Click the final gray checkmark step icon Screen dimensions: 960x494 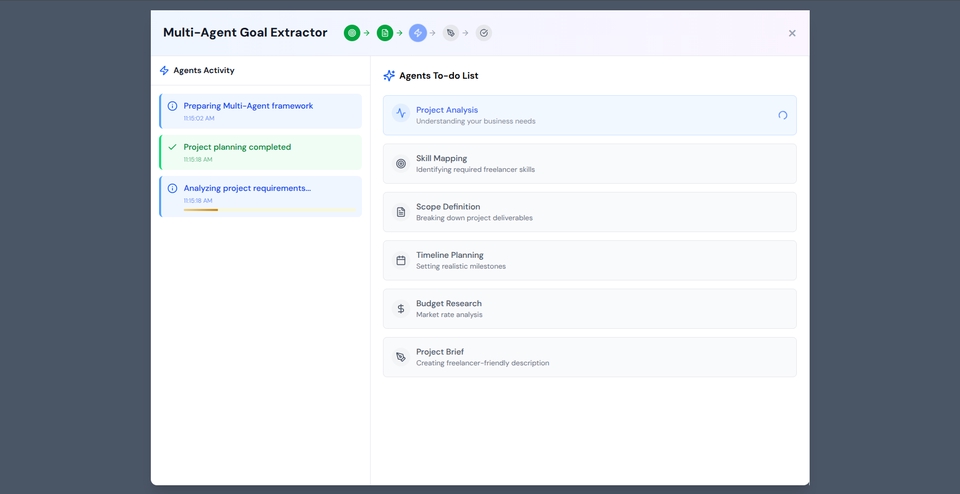tap(484, 33)
